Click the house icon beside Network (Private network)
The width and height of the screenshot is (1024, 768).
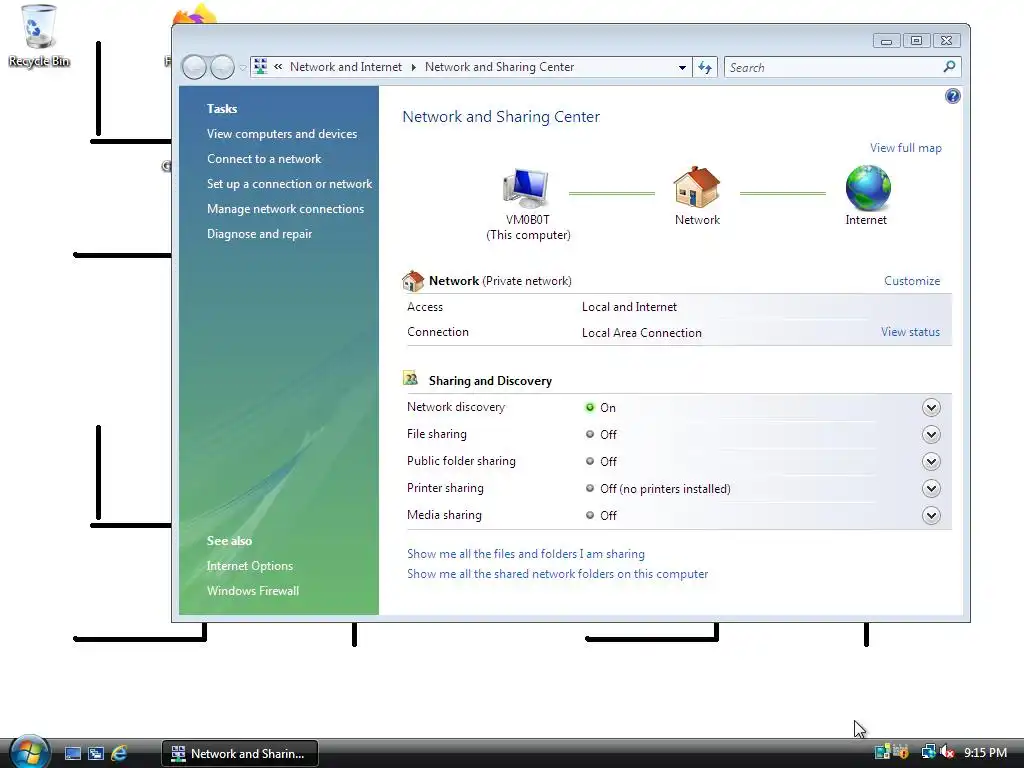point(413,281)
